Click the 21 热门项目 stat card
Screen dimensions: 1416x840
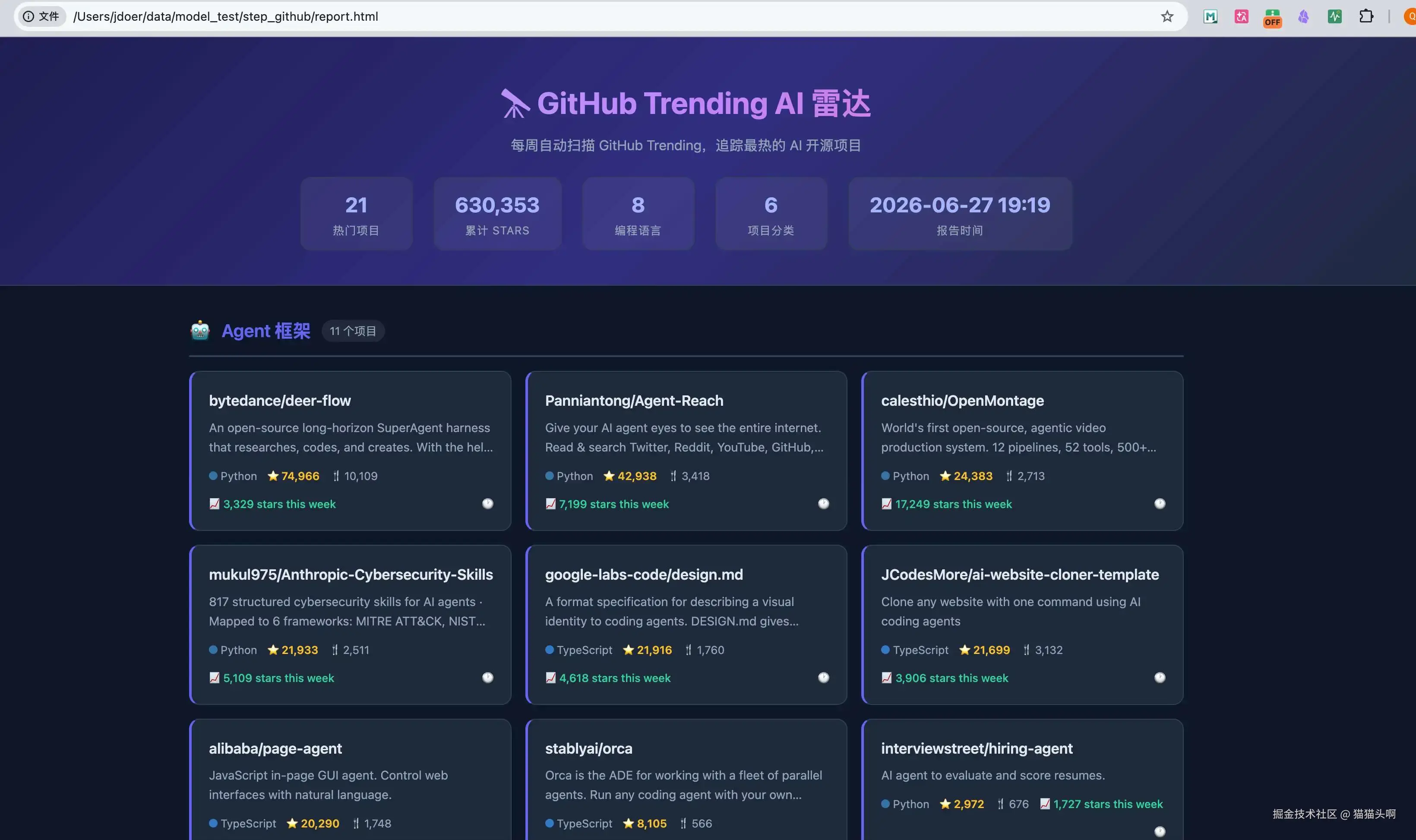(356, 213)
